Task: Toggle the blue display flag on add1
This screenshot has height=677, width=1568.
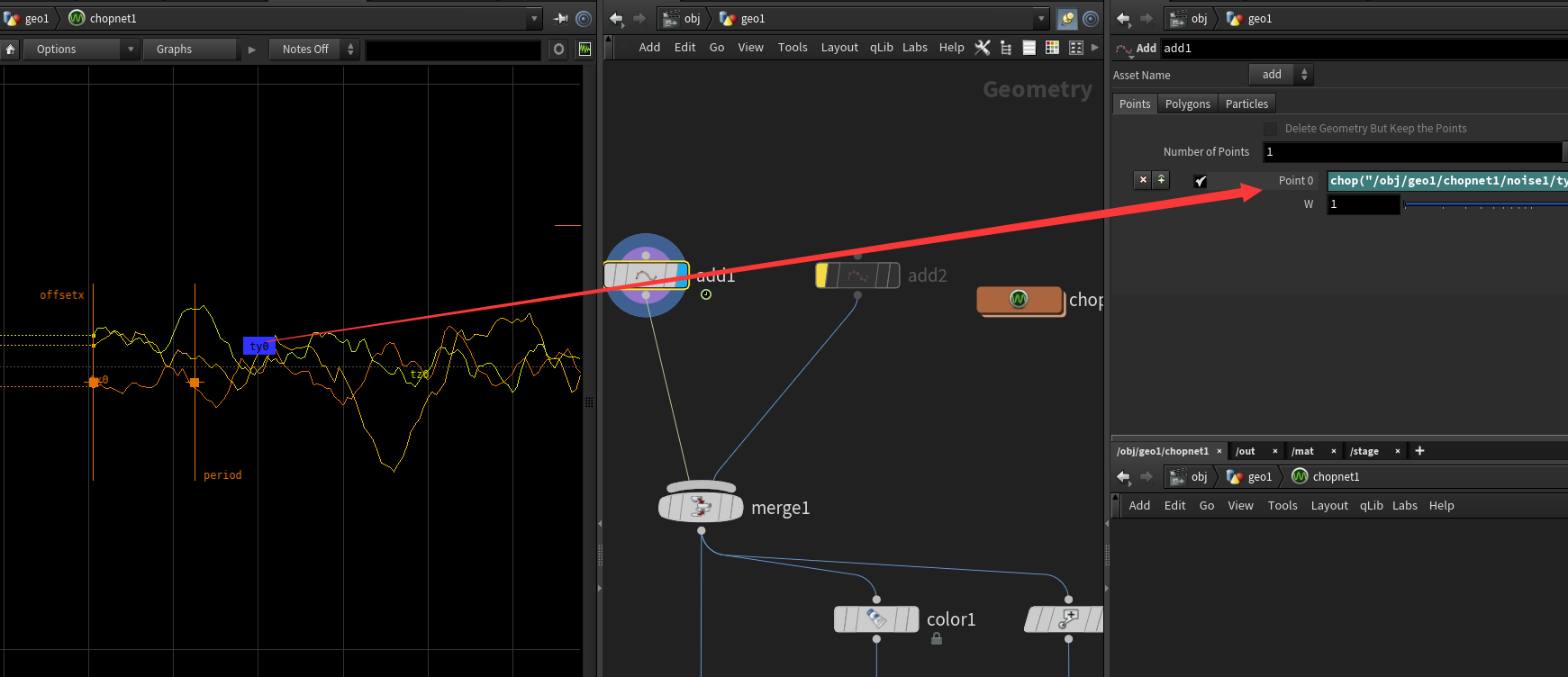Action: click(682, 275)
